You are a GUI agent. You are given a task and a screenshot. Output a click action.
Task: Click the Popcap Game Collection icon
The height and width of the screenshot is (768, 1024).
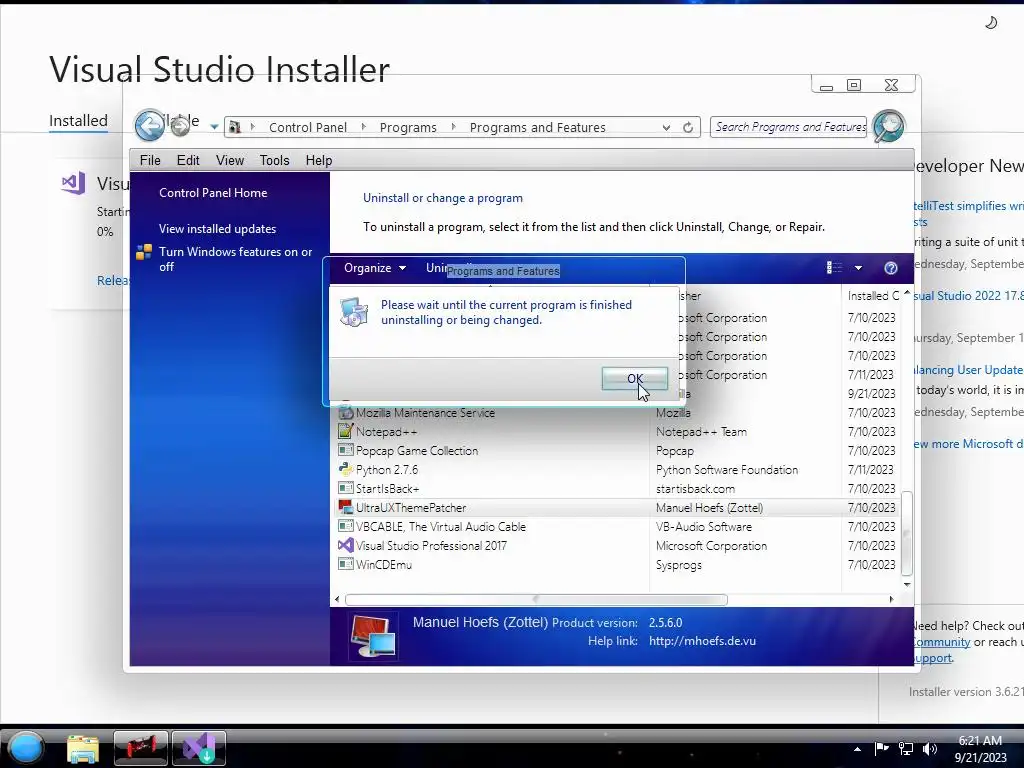[x=345, y=451]
